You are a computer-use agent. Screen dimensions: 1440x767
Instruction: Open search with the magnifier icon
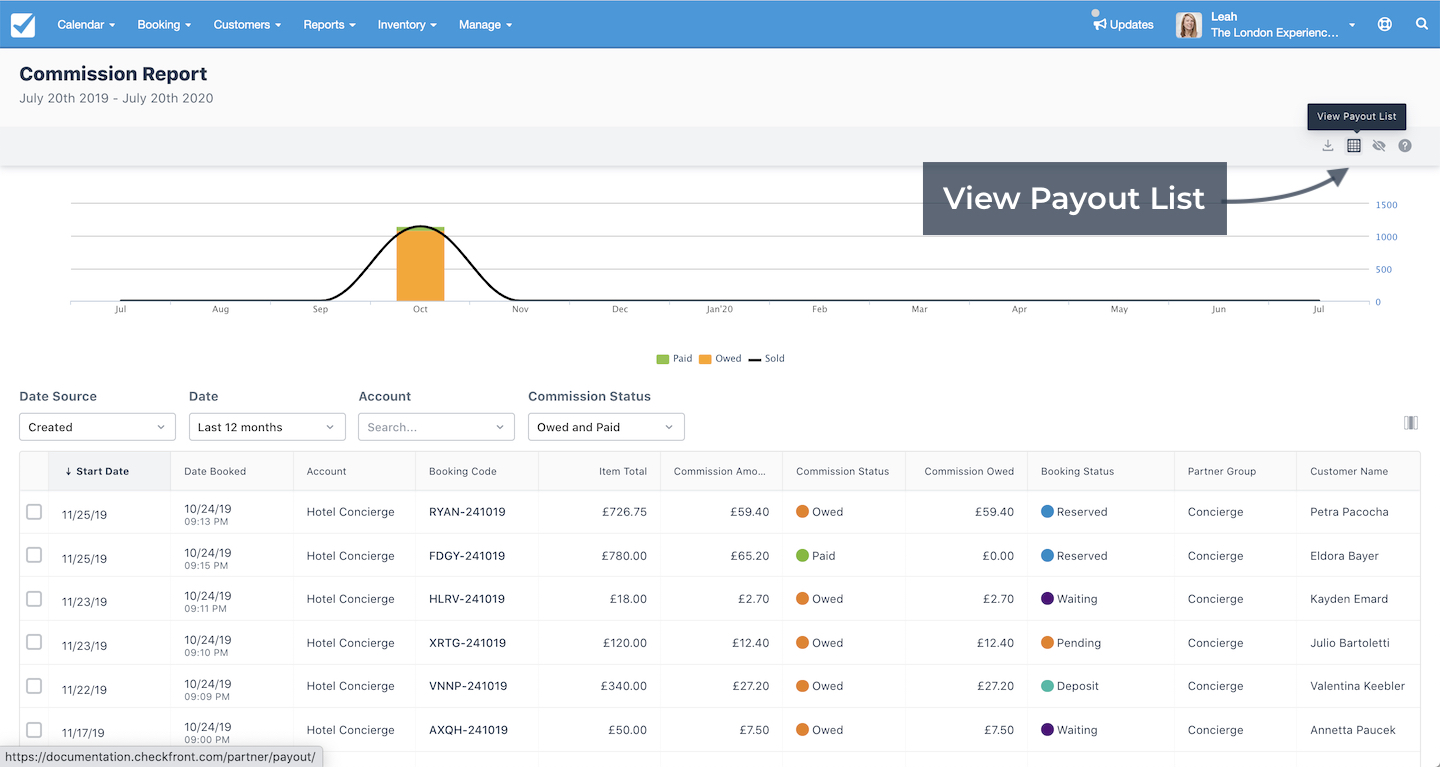tap(1422, 25)
